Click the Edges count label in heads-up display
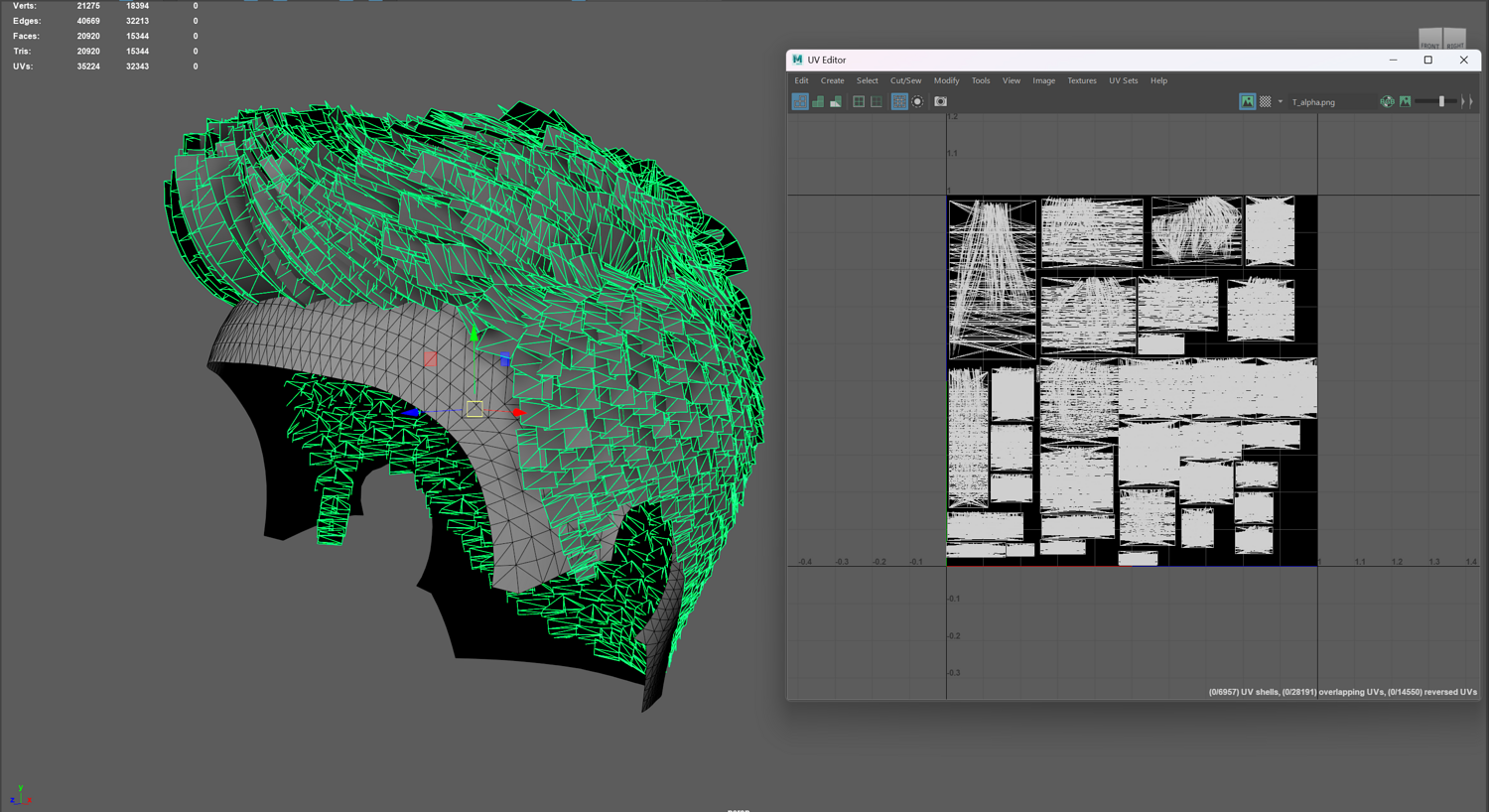This screenshot has width=1489, height=812. point(27,21)
